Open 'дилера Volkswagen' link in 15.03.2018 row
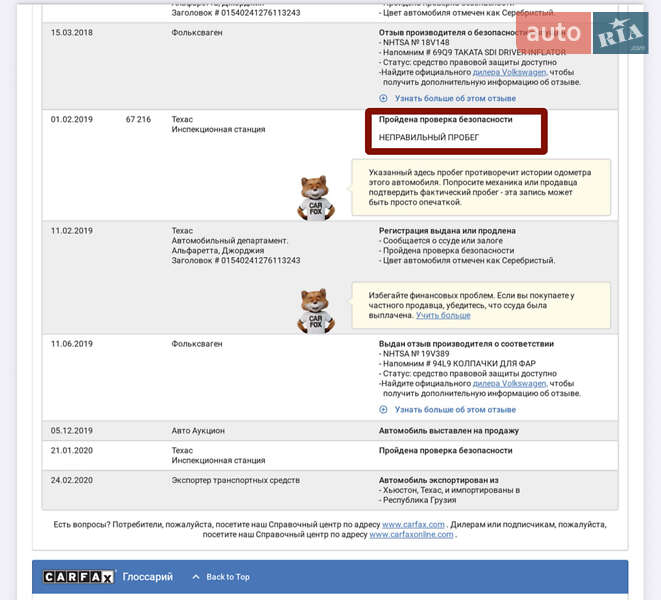Image resolution: width=661 pixels, height=600 pixels. (509, 72)
